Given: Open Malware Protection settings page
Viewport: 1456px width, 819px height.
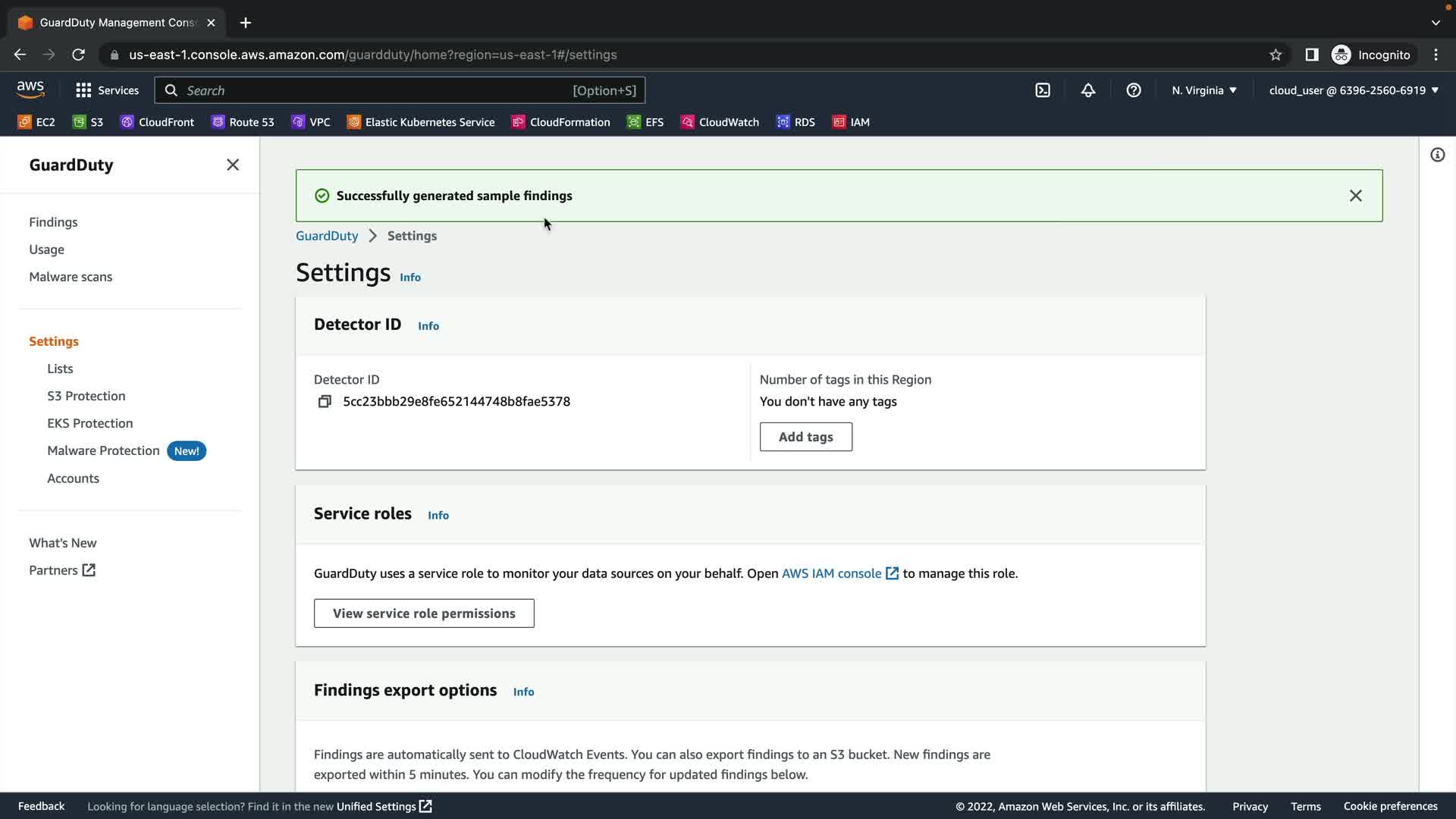Looking at the screenshot, I should coord(103,450).
